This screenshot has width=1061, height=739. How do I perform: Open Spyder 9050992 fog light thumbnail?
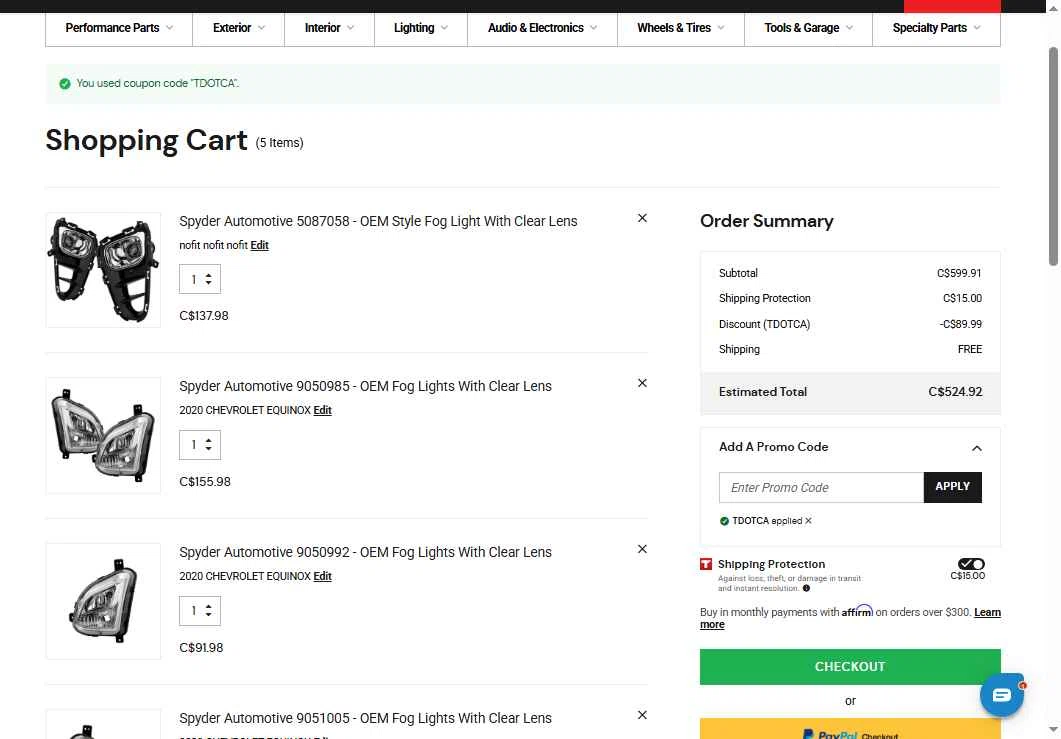tap(103, 601)
